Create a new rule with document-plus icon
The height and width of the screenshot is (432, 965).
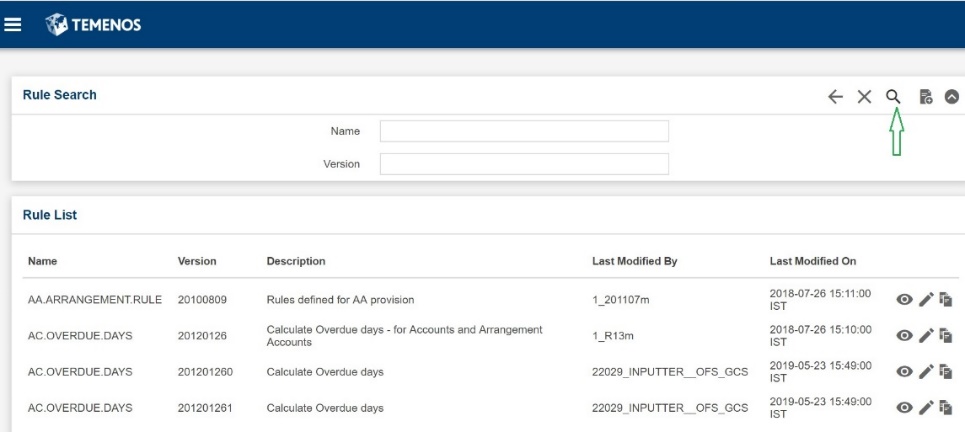(x=926, y=97)
